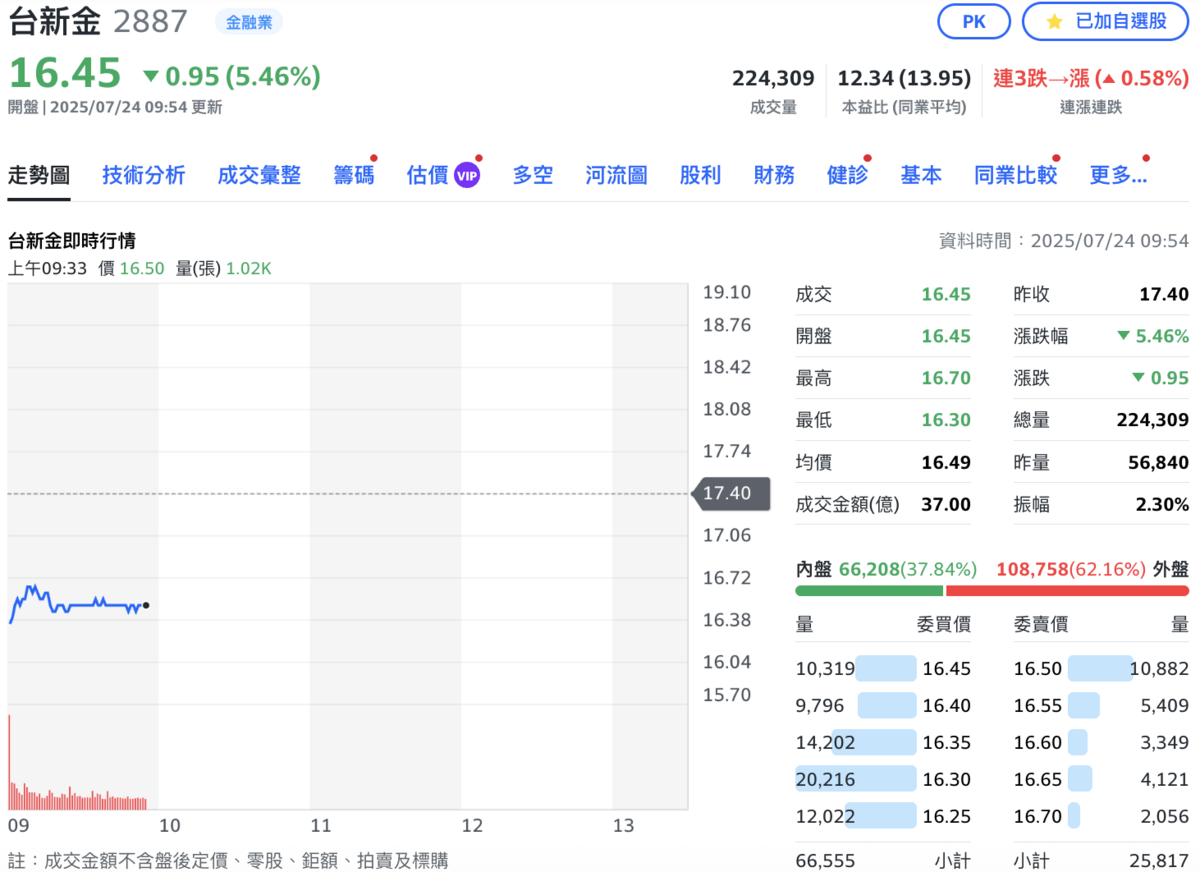The width and height of the screenshot is (1200, 872).
Task: Click bid price 16.45 row
Action: click(x=883, y=668)
